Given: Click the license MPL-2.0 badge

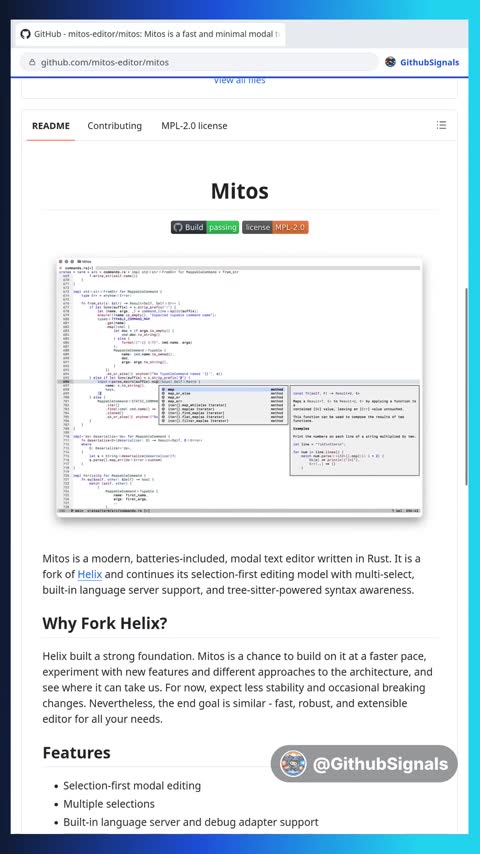Looking at the screenshot, I should (275, 227).
